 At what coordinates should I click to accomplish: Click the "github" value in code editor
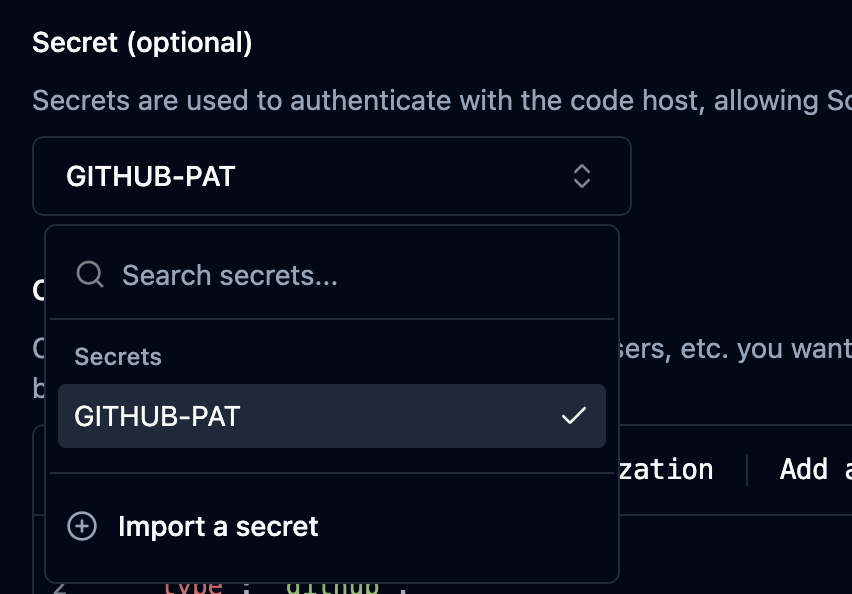[335, 586]
